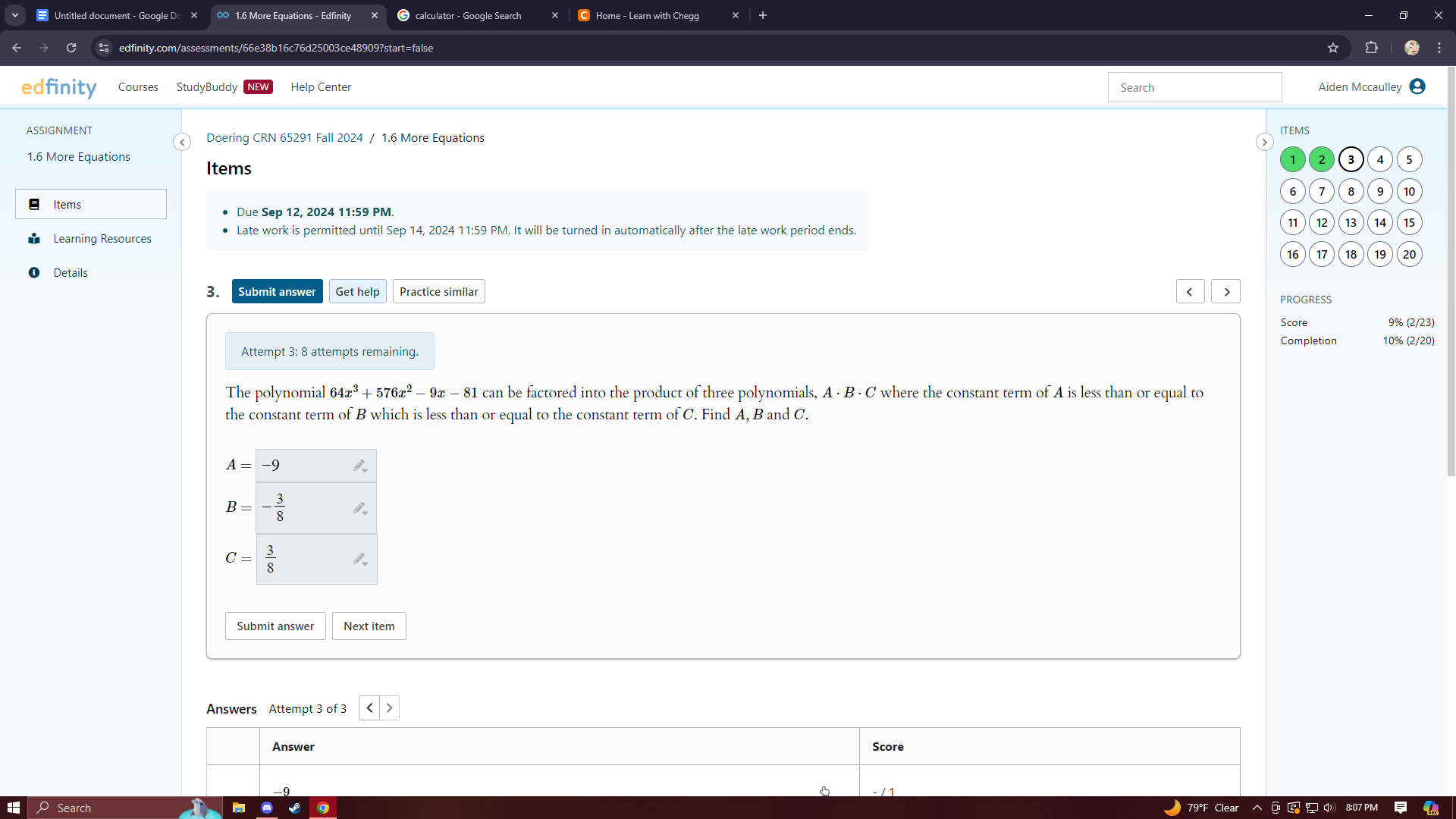The height and width of the screenshot is (819, 1456).
Task: Click the pencil icon beside answer A
Action: pos(359,465)
